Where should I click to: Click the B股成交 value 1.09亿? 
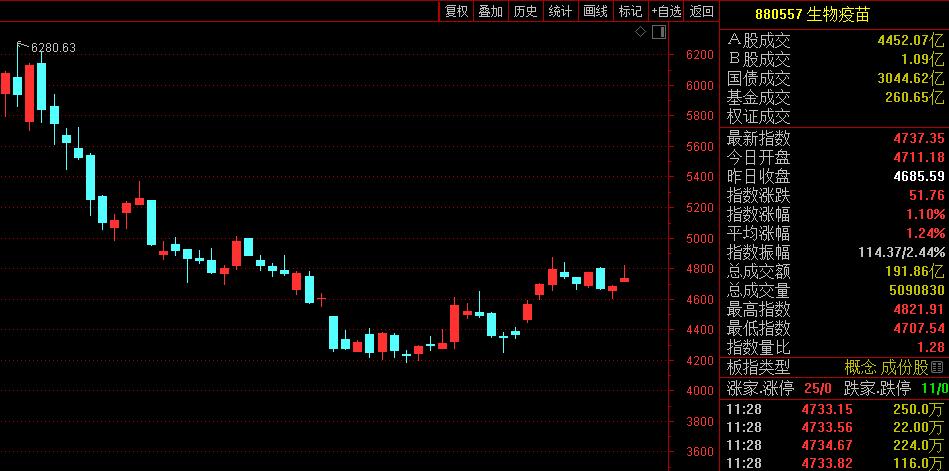(925, 59)
